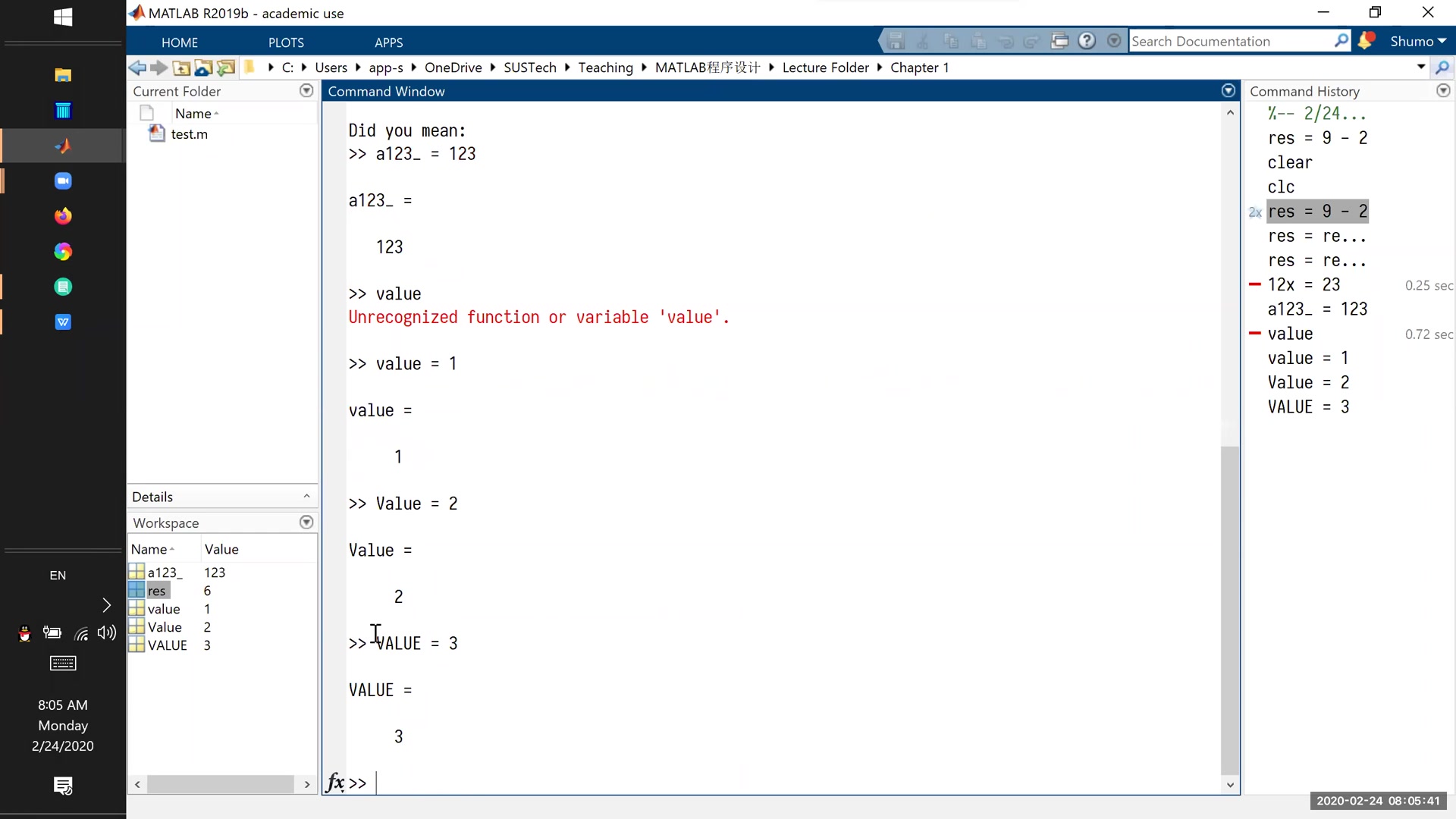The image size is (1456, 819).
Task: Expand the address bar path history dropdown
Action: (x=1421, y=67)
